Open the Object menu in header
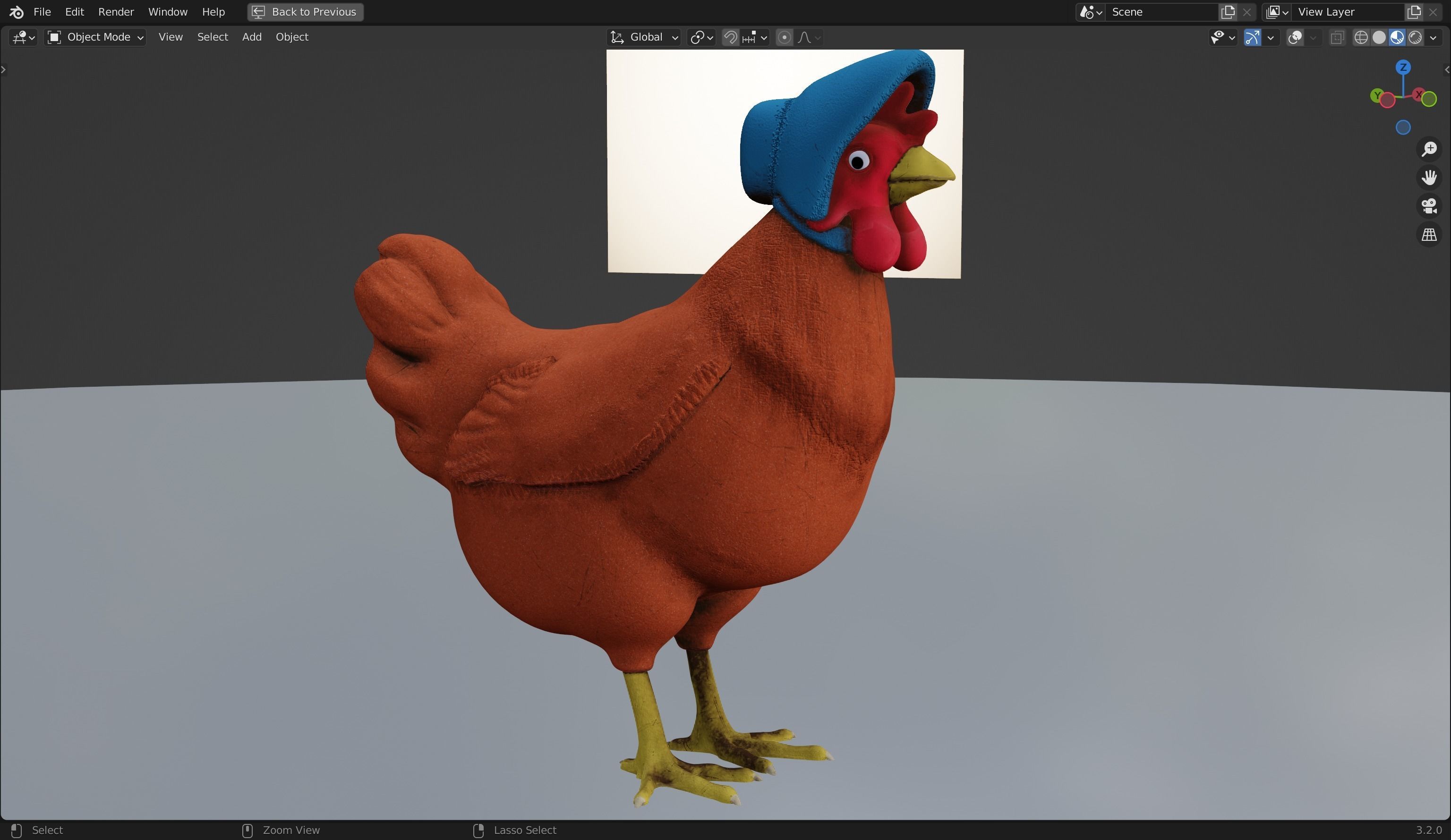The width and height of the screenshot is (1451, 840). click(292, 37)
